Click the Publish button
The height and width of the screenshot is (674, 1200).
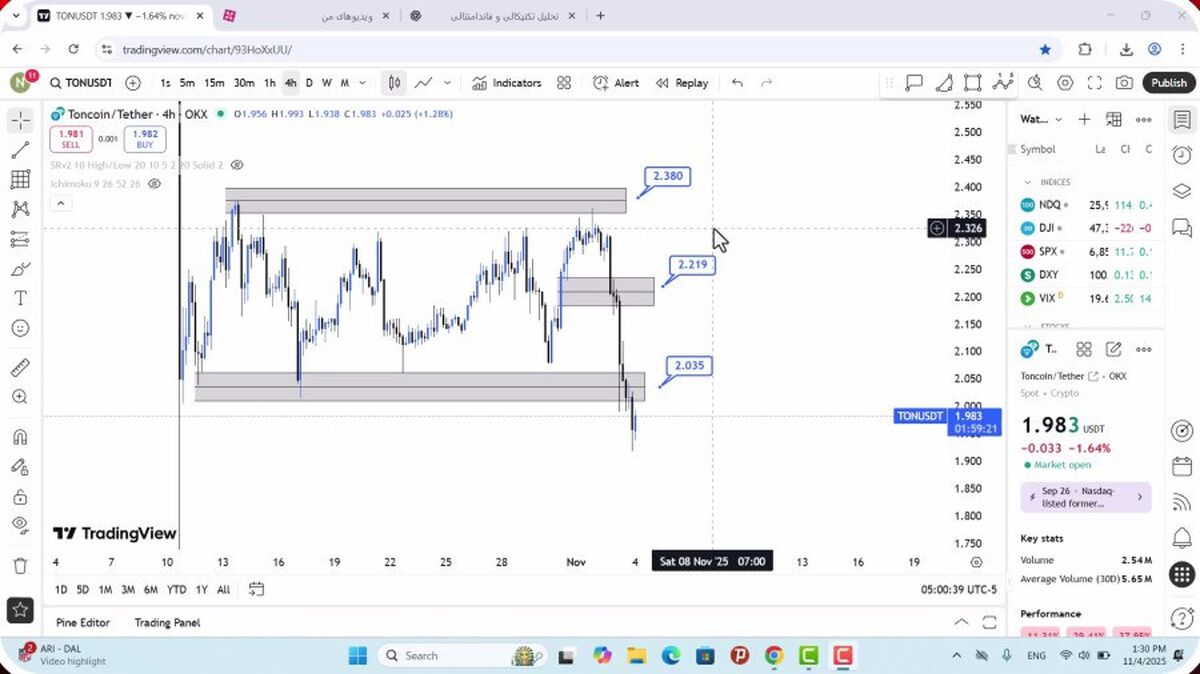pyautogui.click(x=1168, y=83)
